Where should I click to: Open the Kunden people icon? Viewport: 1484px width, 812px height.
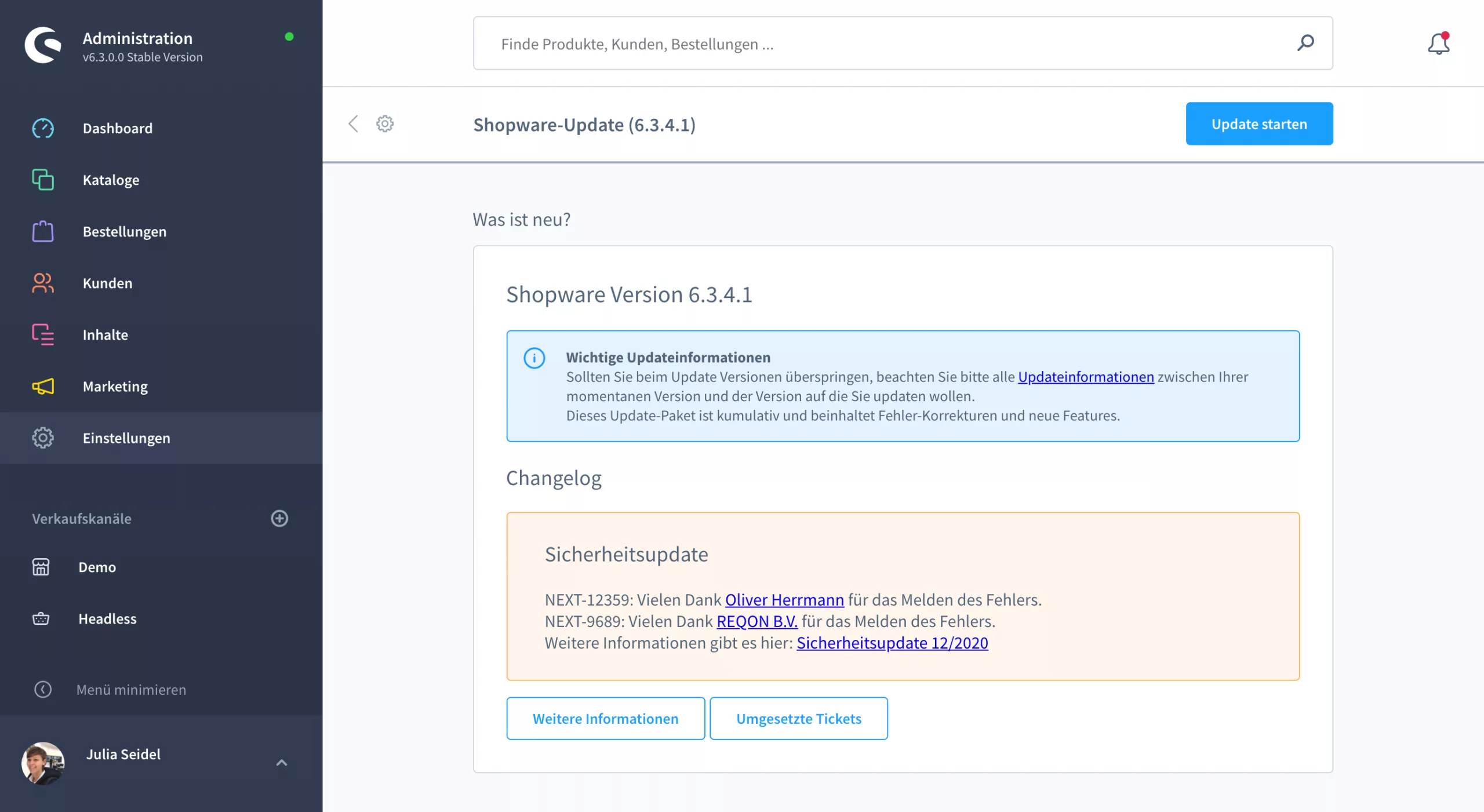coord(43,283)
